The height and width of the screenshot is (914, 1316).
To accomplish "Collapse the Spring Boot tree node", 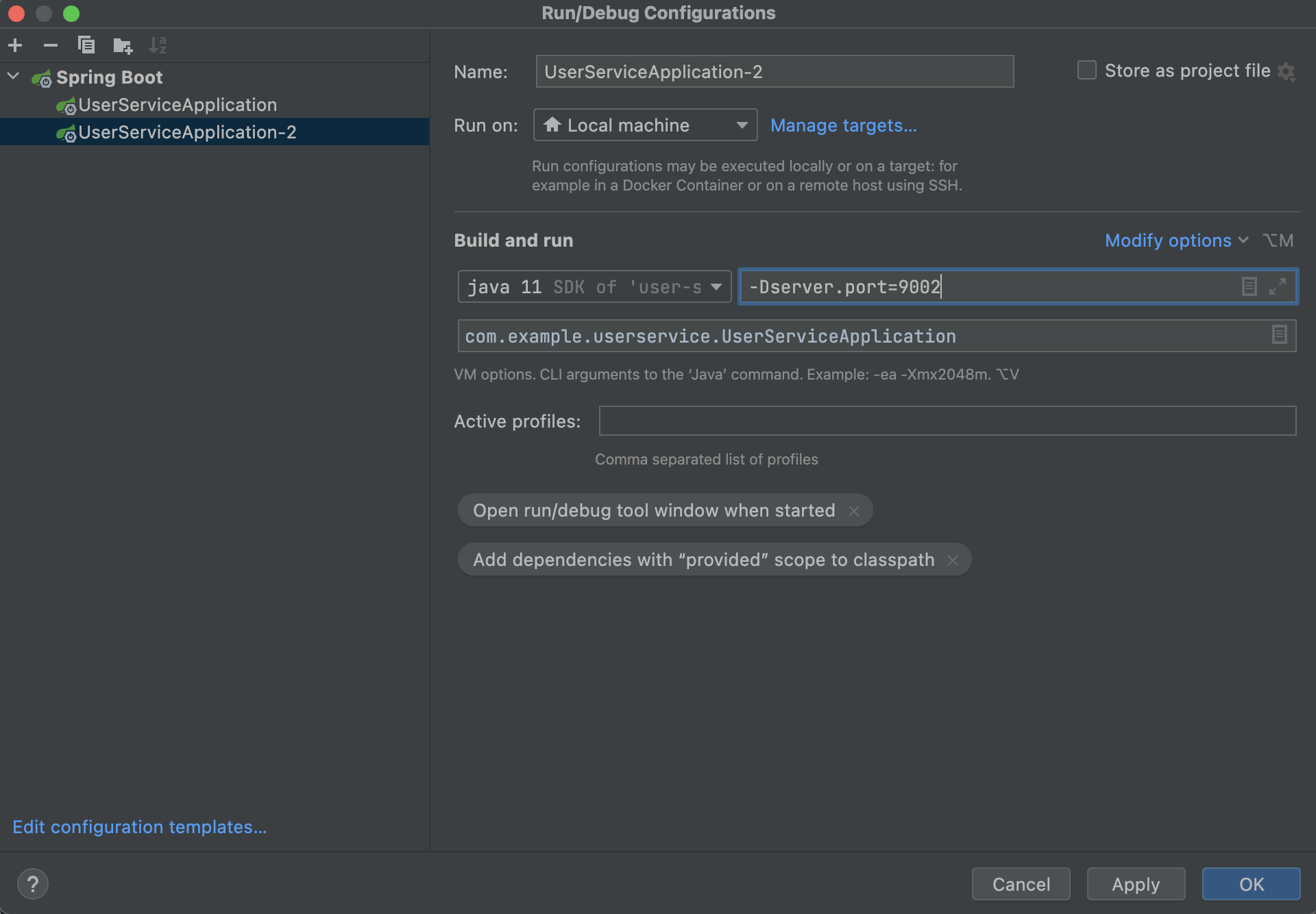I will [13, 76].
